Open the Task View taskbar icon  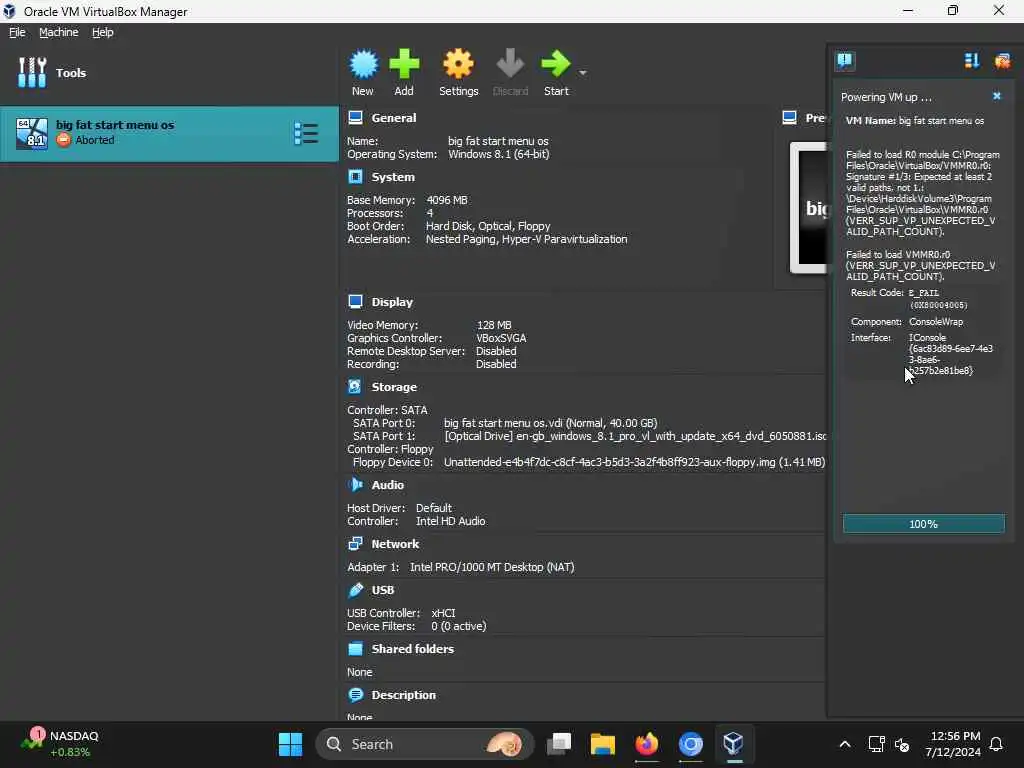[x=559, y=744]
